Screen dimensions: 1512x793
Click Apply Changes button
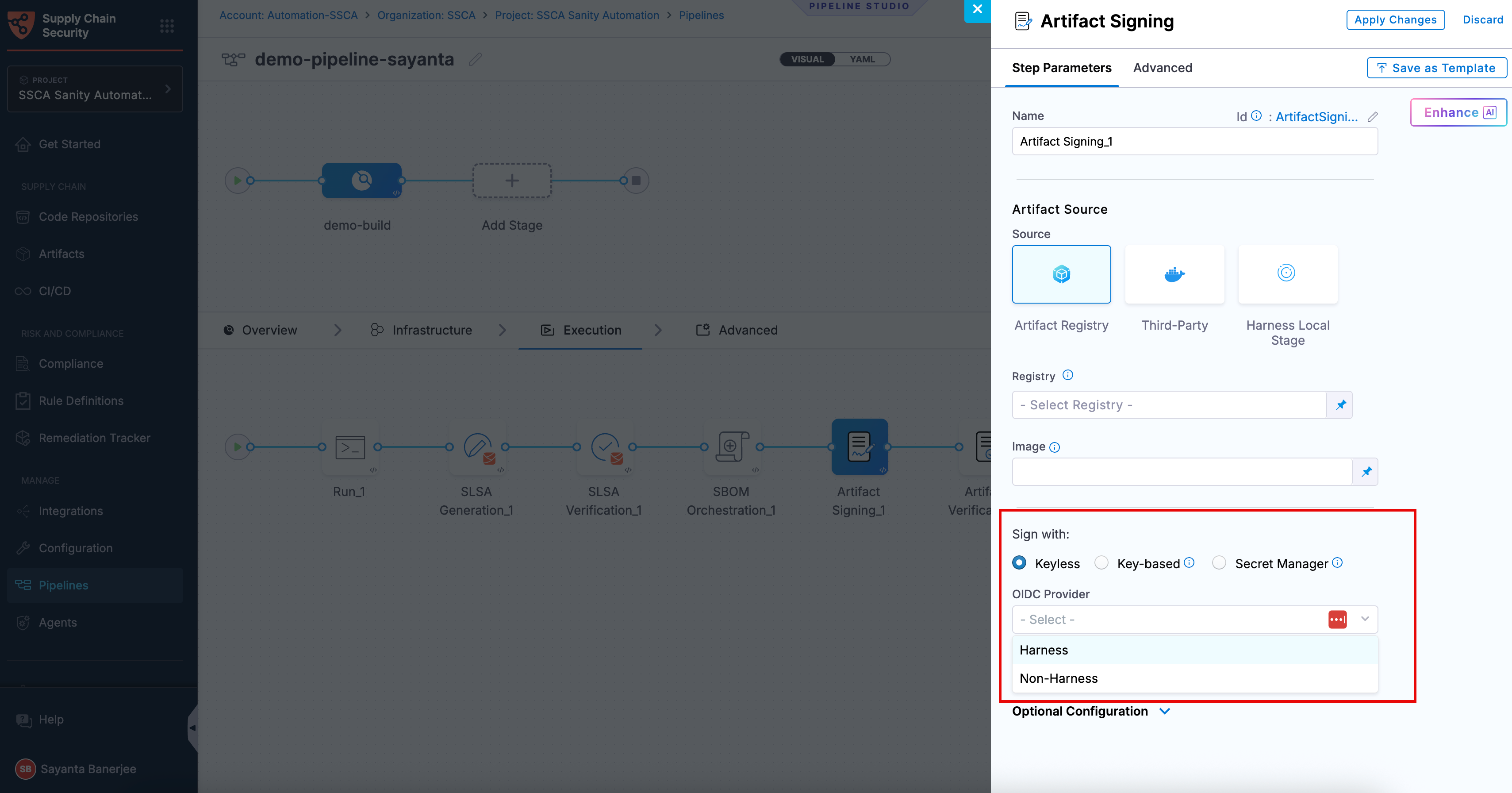tap(1395, 20)
